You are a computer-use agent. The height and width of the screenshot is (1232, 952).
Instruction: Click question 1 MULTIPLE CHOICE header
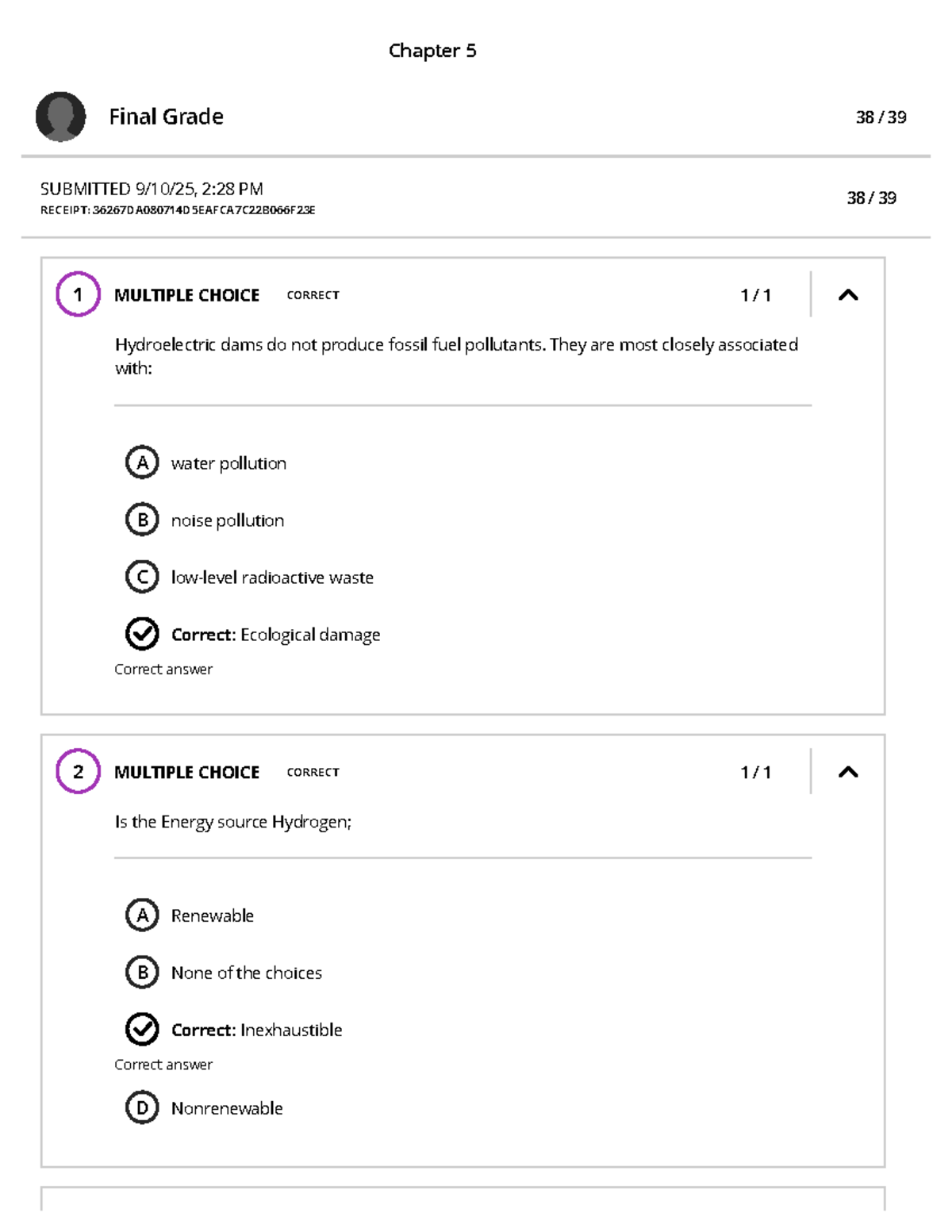pyautogui.click(x=186, y=295)
